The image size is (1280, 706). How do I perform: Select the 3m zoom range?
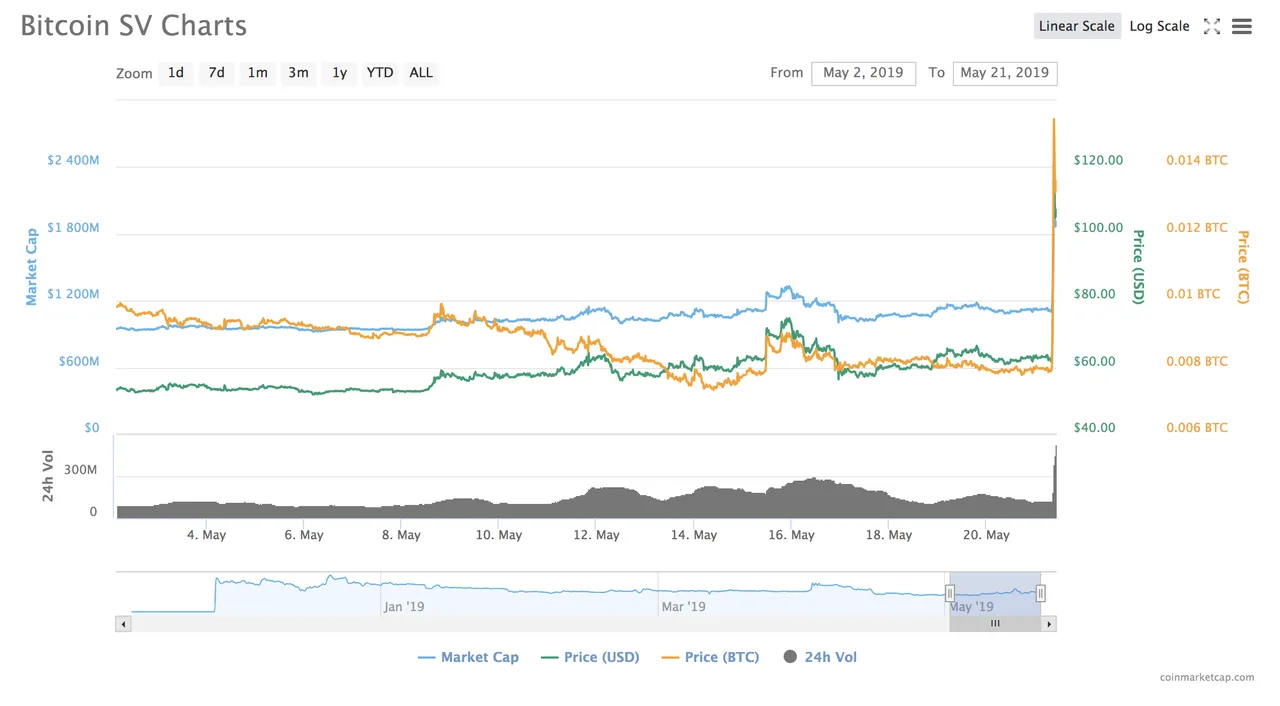tap(298, 73)
